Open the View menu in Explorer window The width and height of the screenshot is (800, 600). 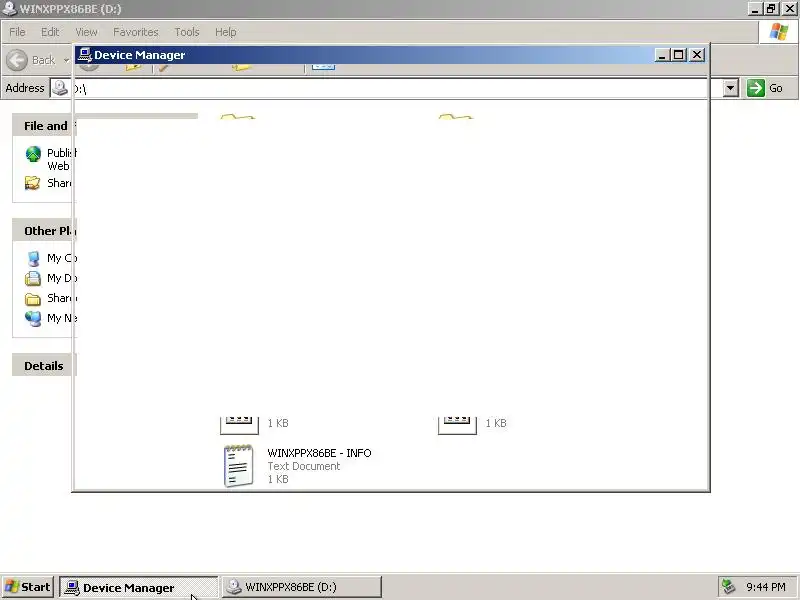pos(86,32)
